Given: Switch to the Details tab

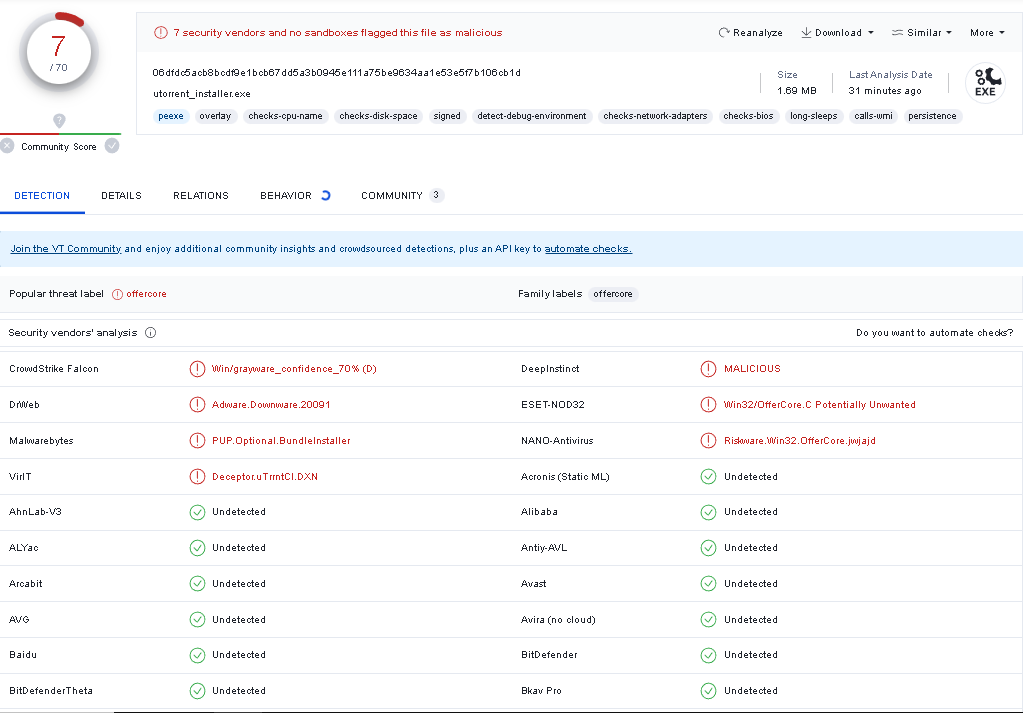Looking at the screenshot, I should [x=121, y=196].
